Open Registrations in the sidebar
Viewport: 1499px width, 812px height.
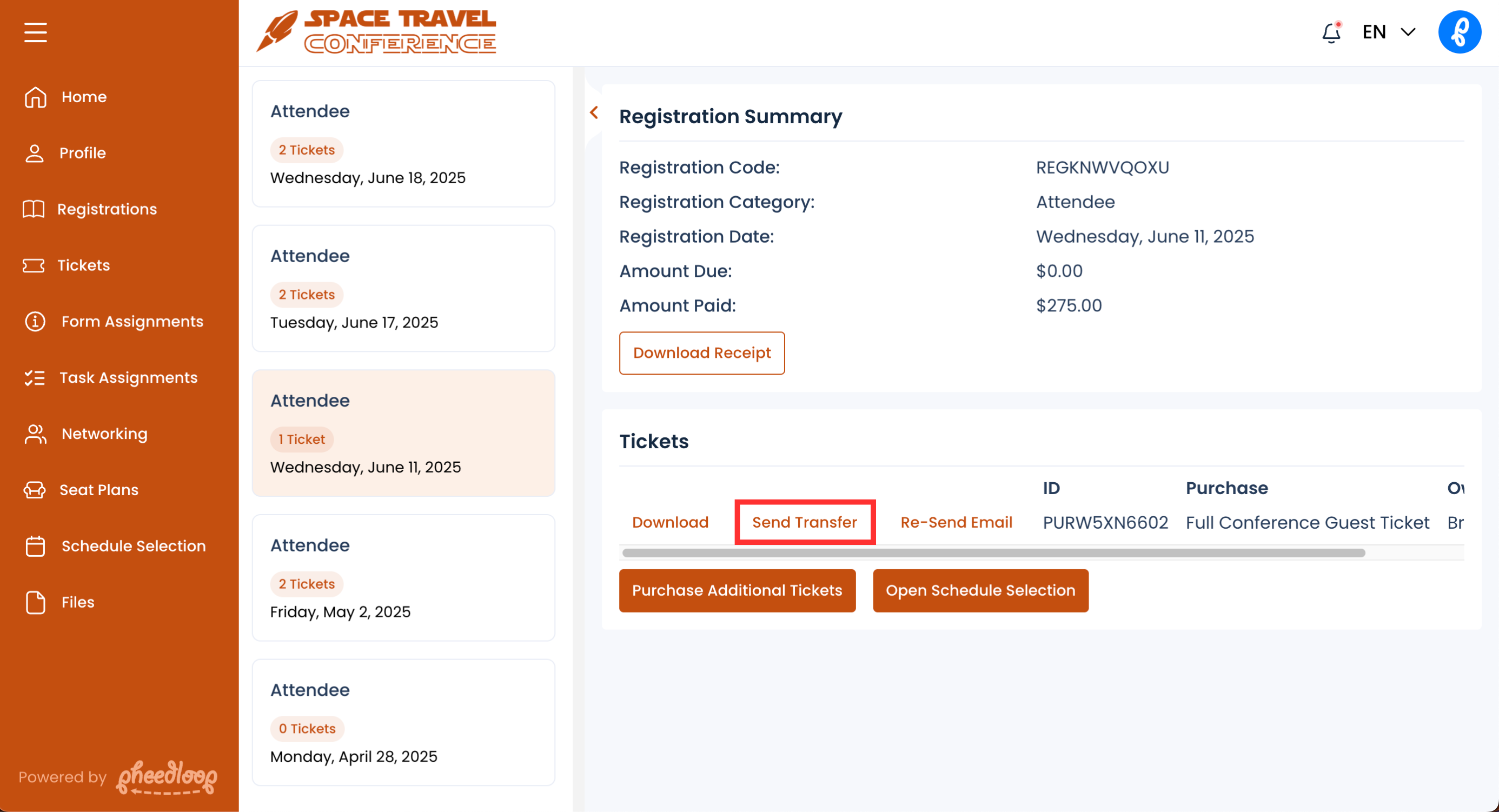[x=107, y=209]
